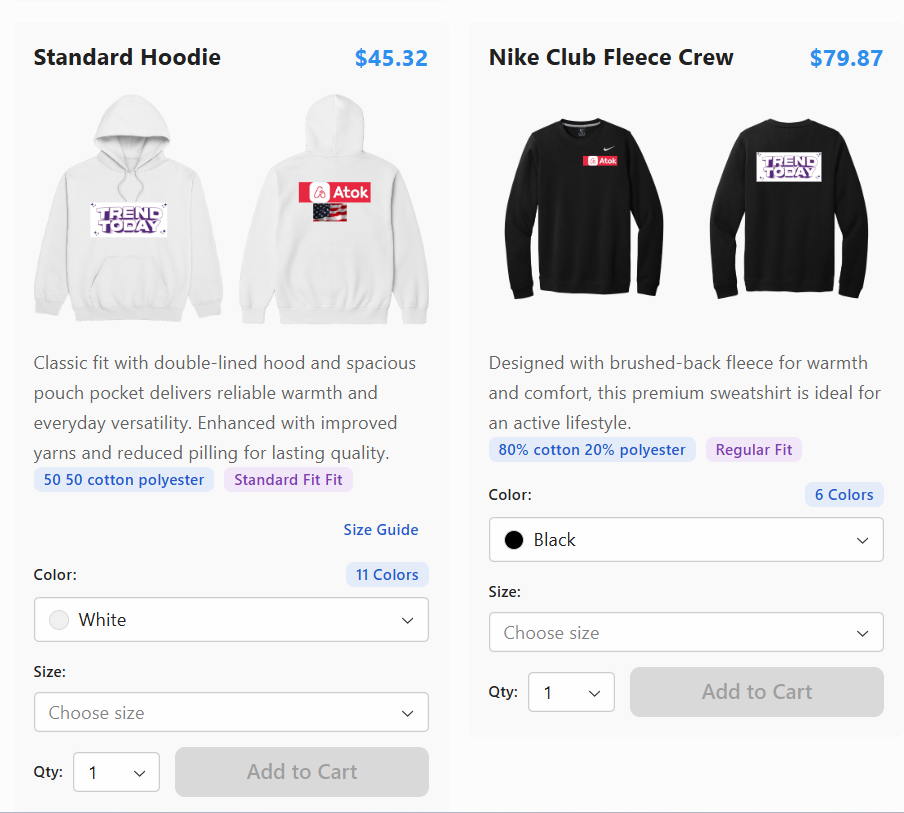Open the Nike Club Fleece color dropdown
904x813 pixels.
(686, 540)
